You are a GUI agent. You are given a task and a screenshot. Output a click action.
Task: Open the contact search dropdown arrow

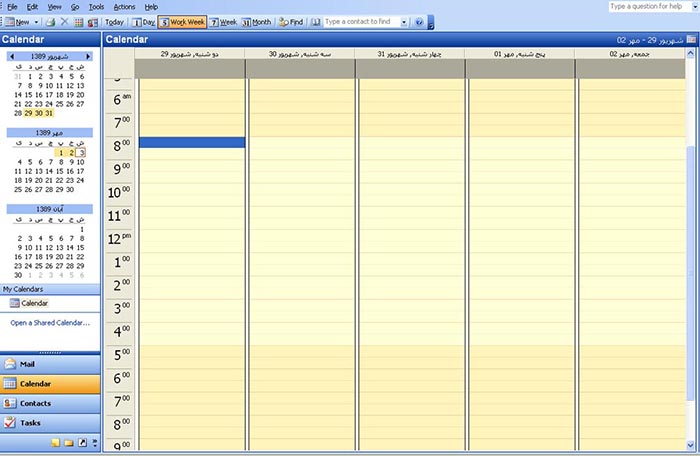(x=404, y=21)
